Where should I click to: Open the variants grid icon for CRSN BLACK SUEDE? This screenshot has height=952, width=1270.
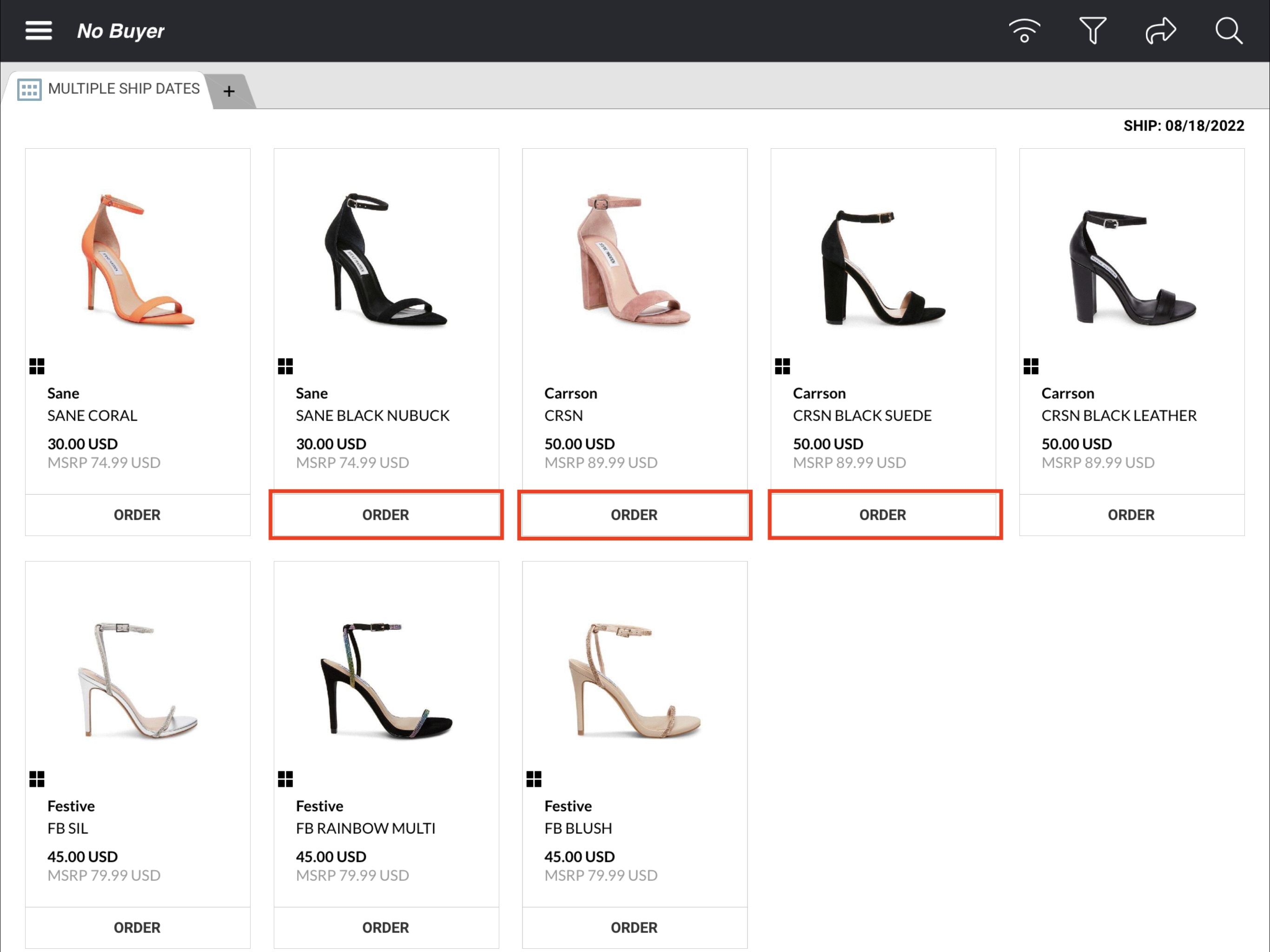click(782, 366)
